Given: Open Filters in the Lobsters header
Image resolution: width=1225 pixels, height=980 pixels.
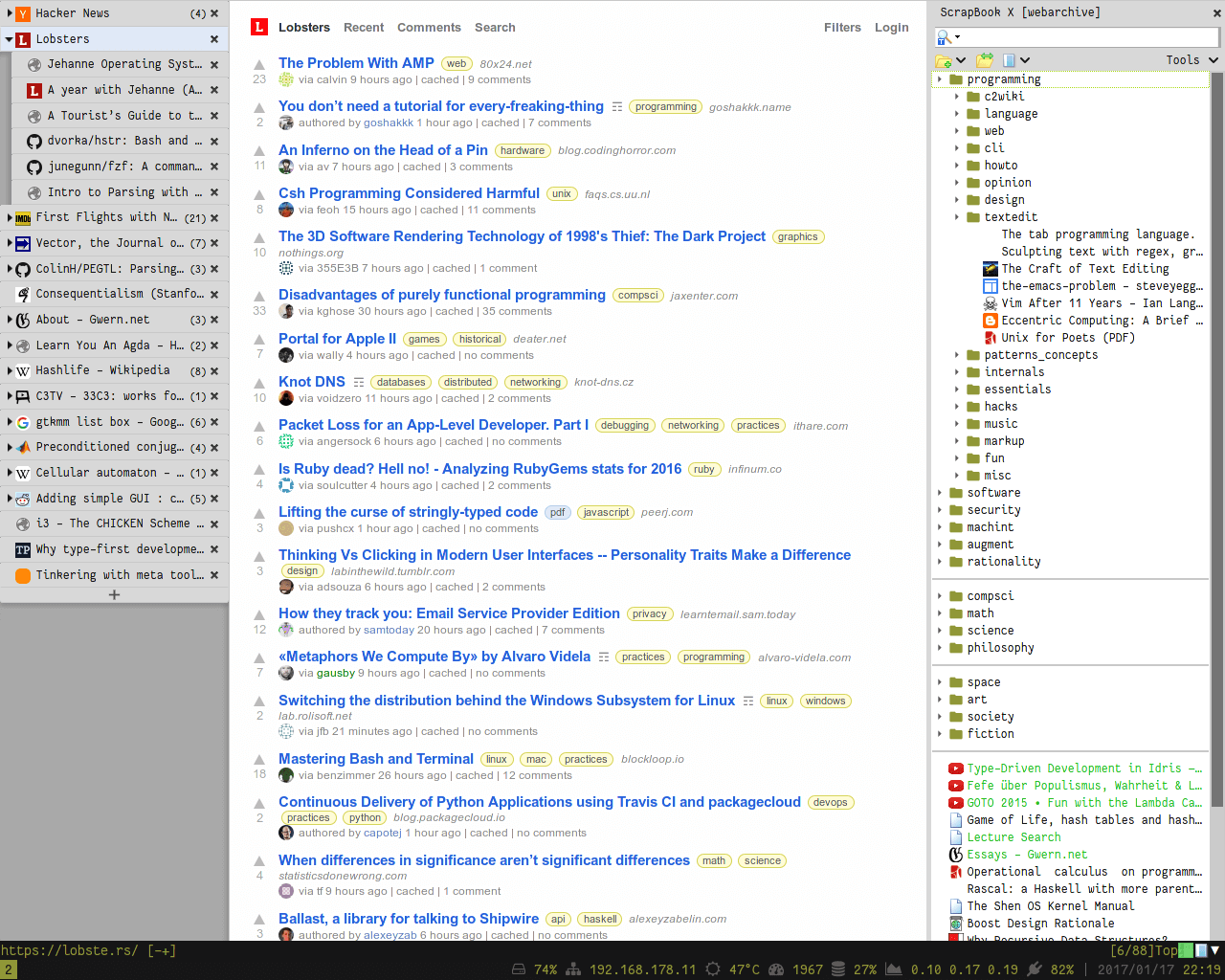Looking at the screenshot, I should click(842, 28).
